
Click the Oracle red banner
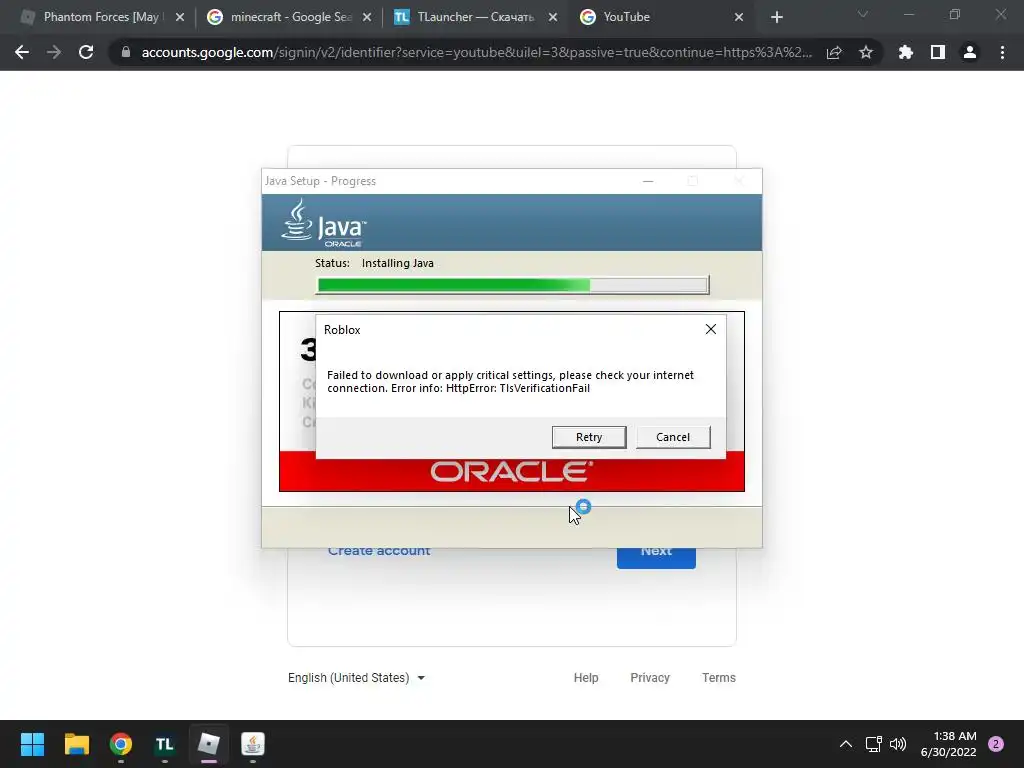click(x=511, y=472)
